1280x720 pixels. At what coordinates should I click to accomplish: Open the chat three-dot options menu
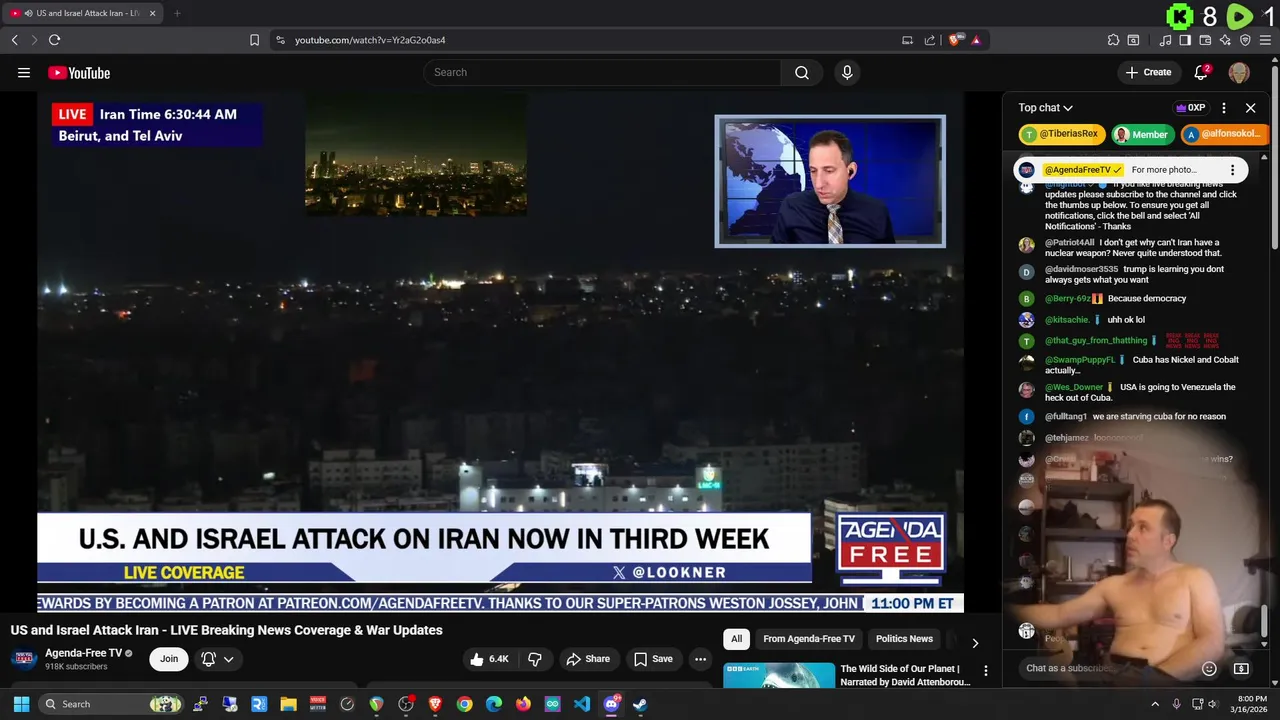click(1223, 107)
